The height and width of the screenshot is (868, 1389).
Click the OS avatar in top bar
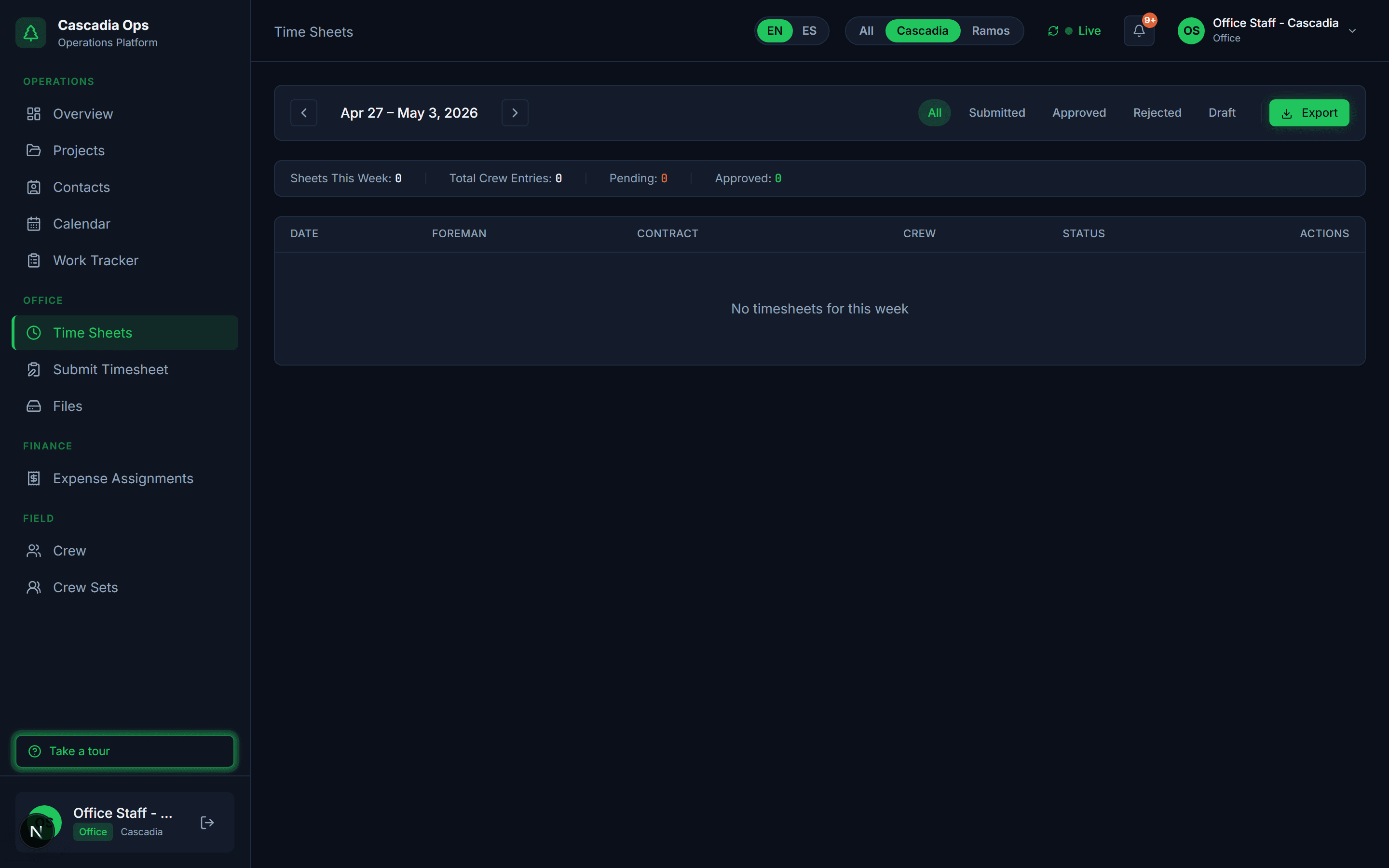[x=1192, y=31]
